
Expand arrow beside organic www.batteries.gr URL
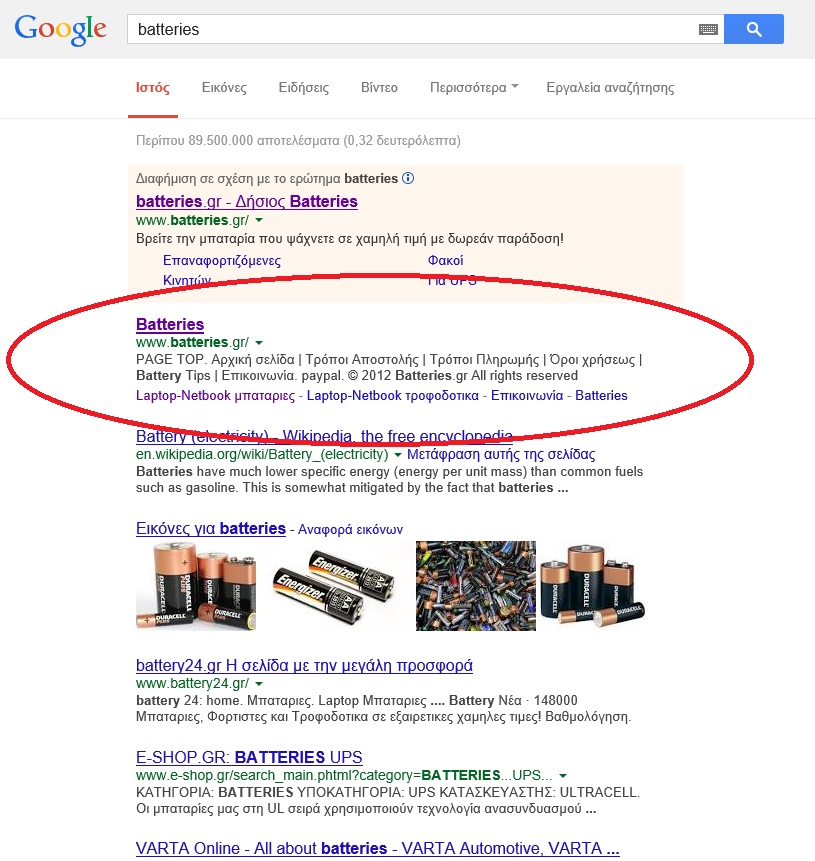(x=259, y=343)
